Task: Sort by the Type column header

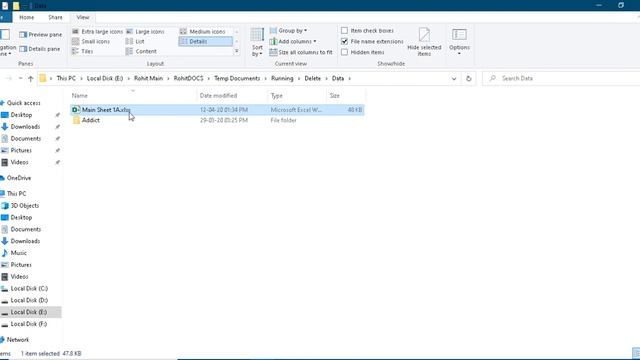Action: 298,96
